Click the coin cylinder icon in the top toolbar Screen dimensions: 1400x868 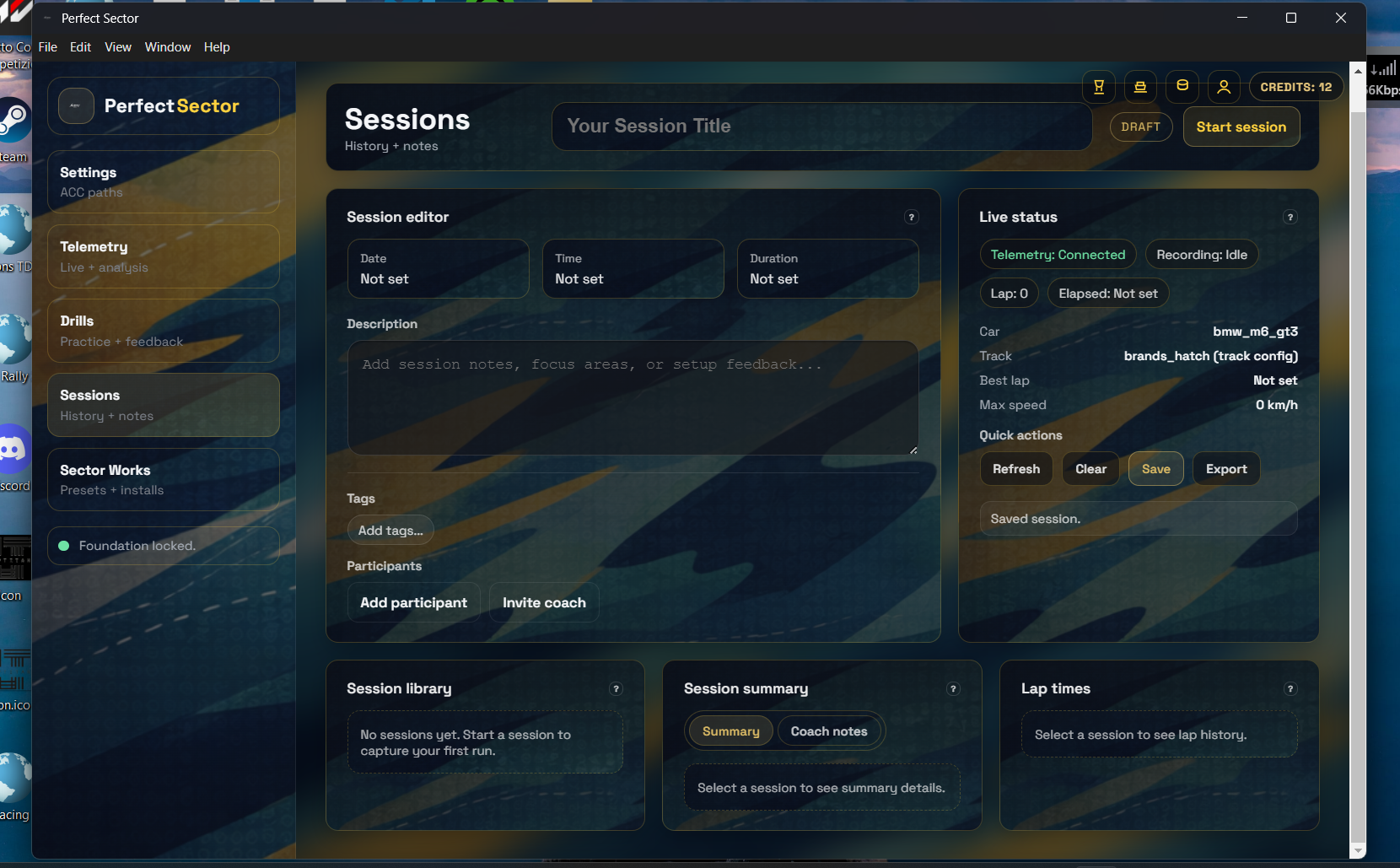[1182, 86]
